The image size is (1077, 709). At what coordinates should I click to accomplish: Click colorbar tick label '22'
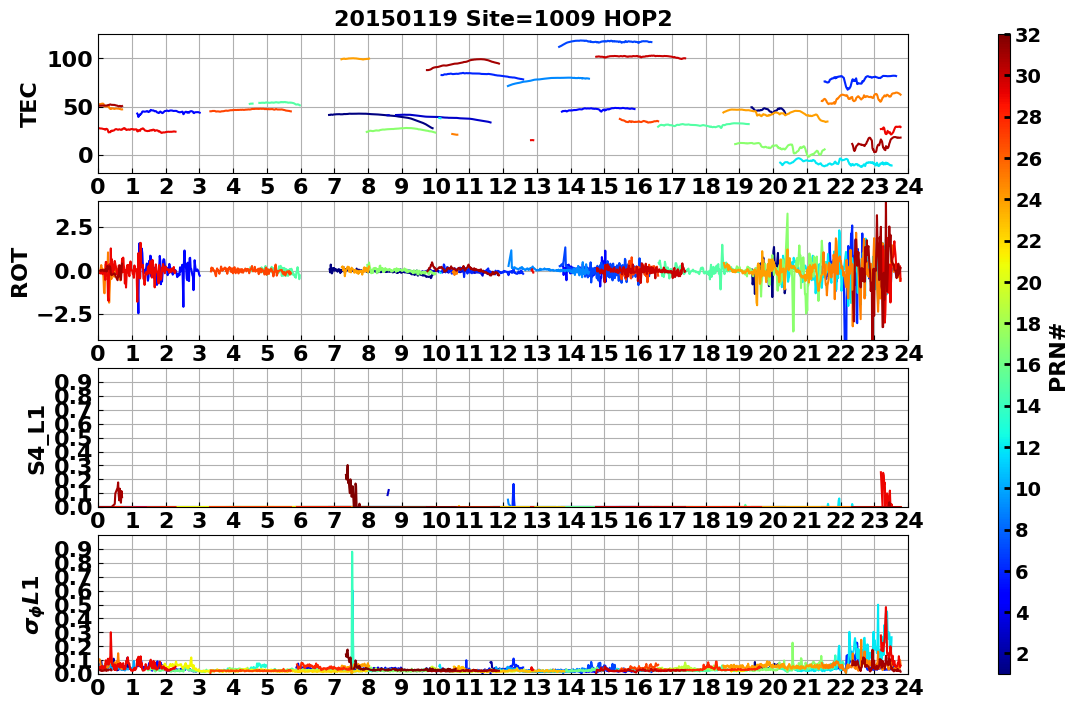pos(1028,241)
